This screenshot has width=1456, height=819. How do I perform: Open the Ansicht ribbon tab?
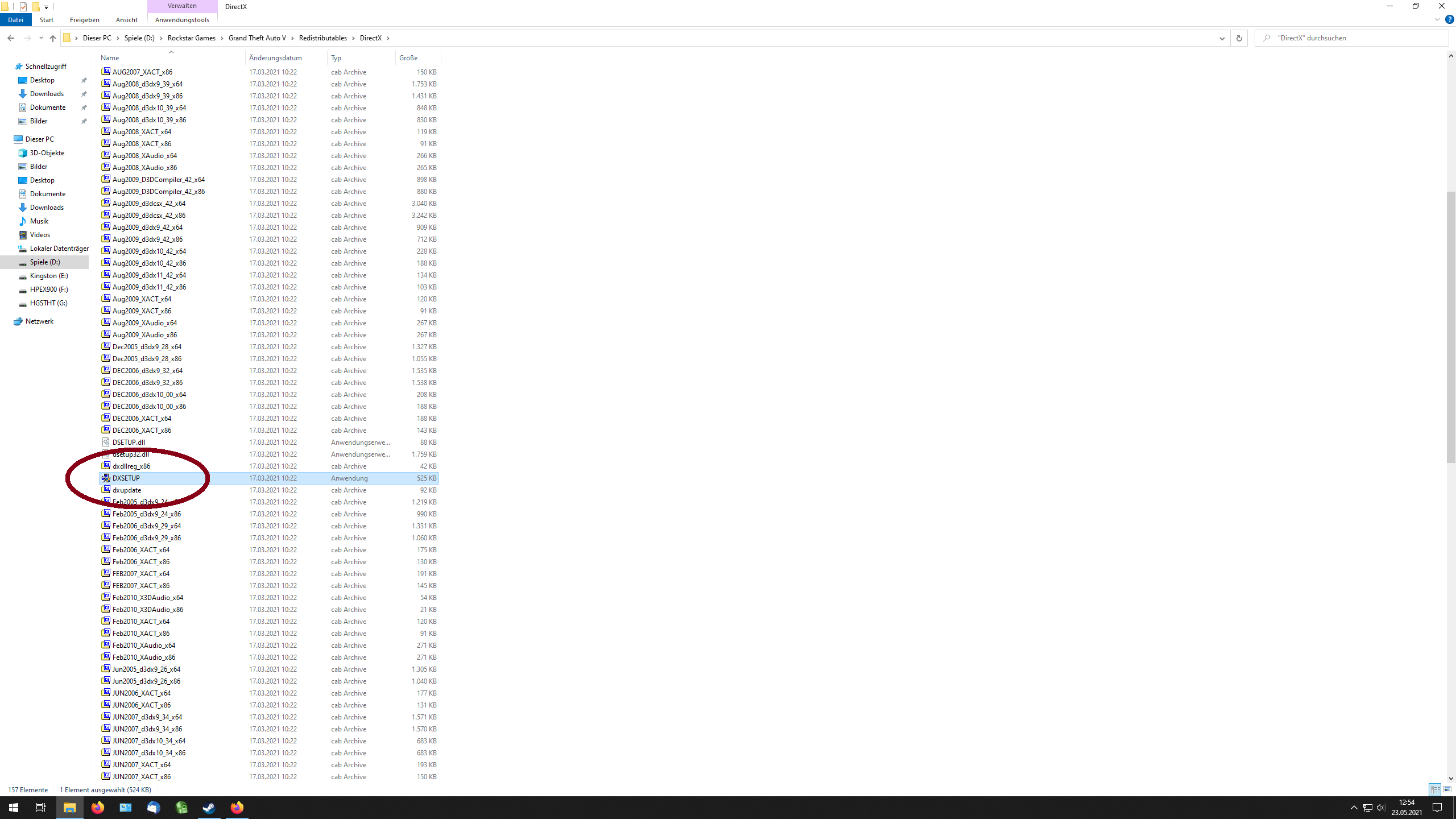(x=126, y=20)
